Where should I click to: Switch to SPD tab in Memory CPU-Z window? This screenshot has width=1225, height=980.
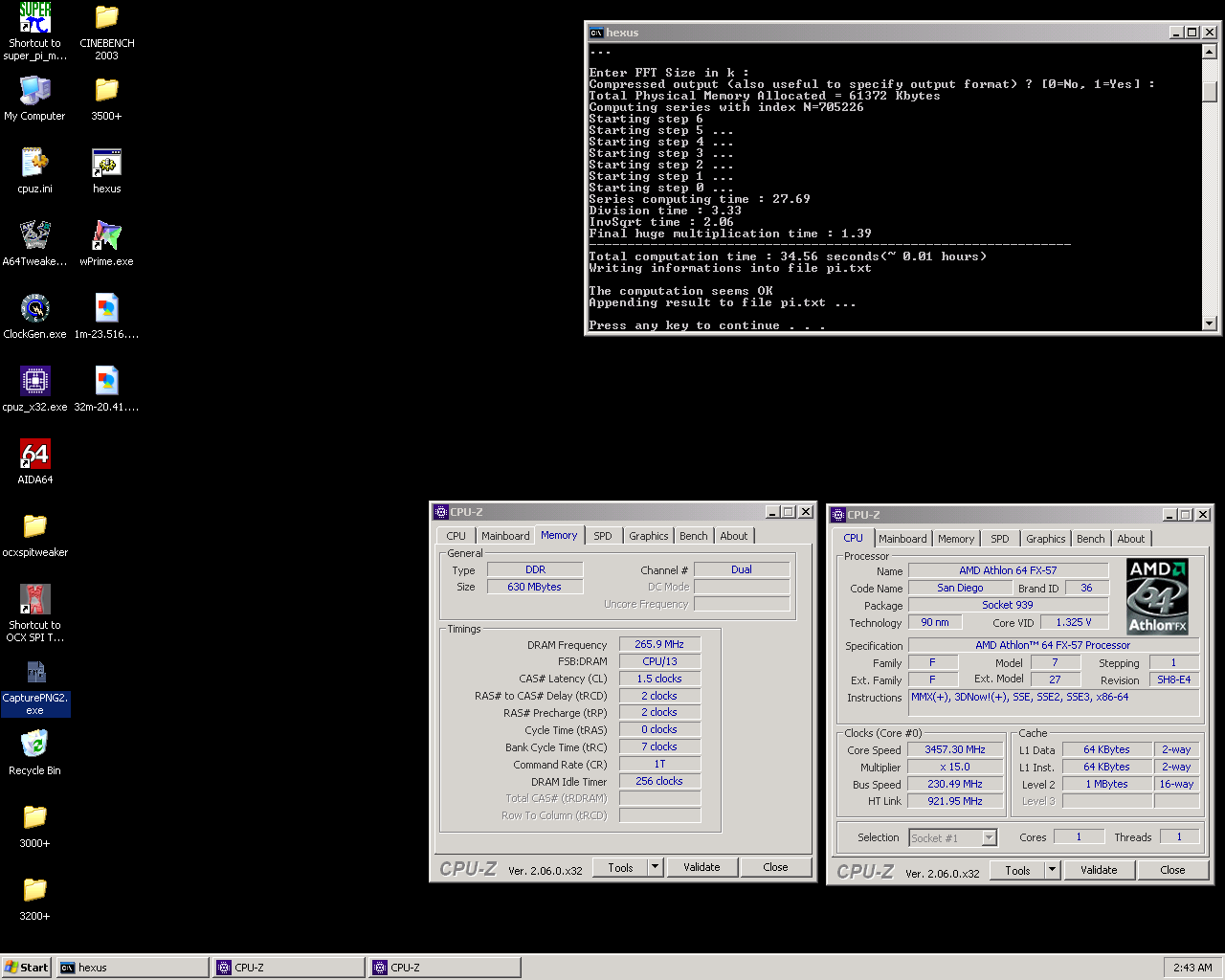[603, 536]
